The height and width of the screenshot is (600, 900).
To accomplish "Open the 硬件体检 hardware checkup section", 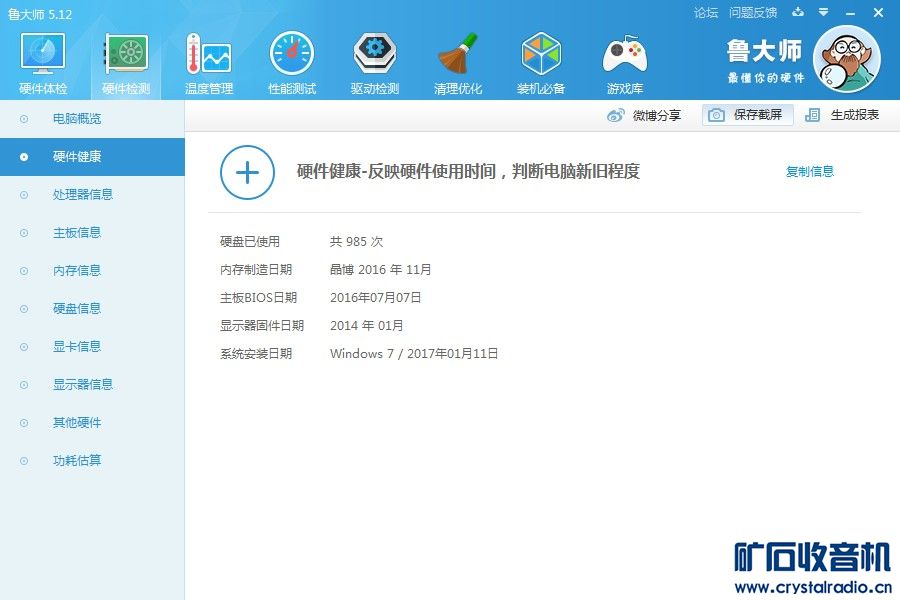I will 42,63.
